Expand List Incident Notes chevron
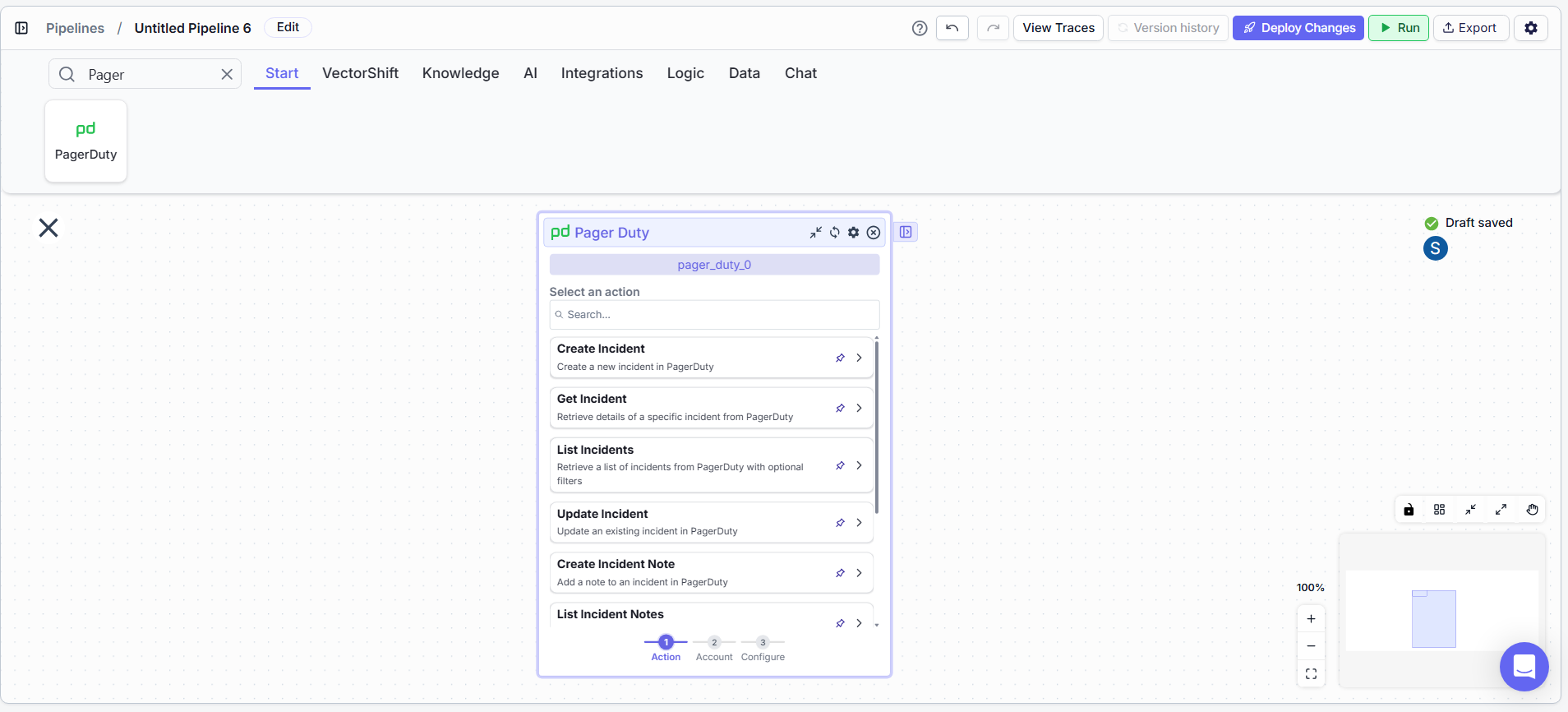 (859, 623)
